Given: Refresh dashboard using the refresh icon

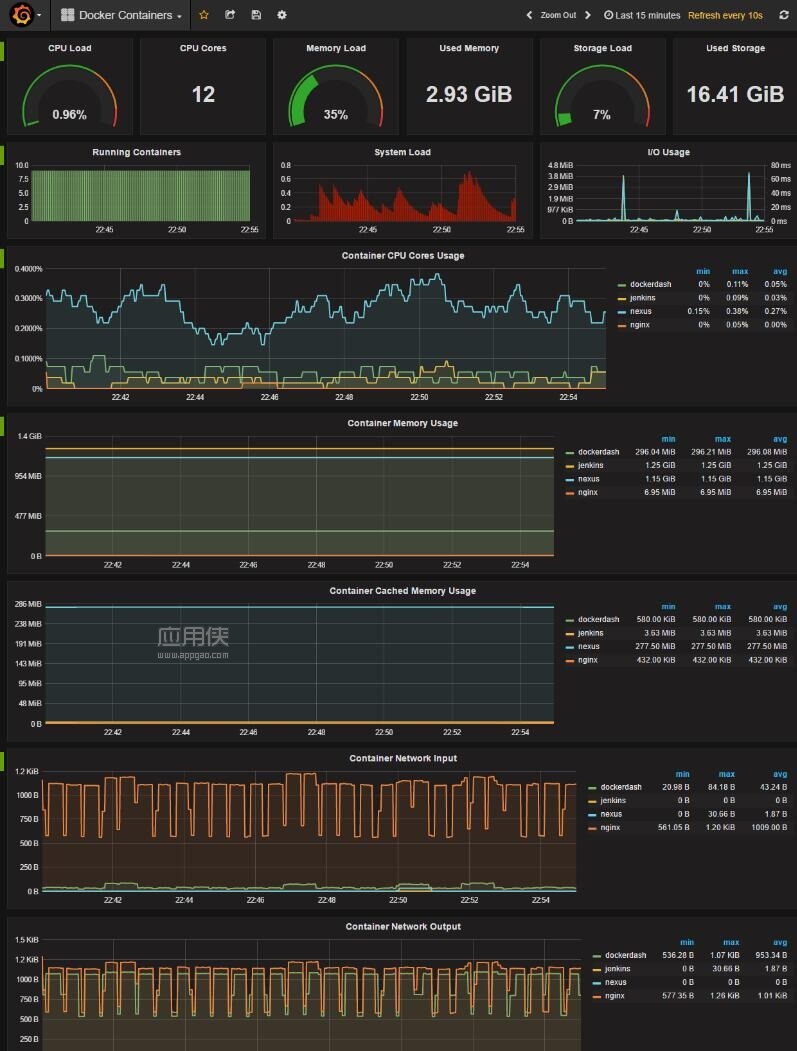Looking at the screenshot, I should click(x=784, y=15).
